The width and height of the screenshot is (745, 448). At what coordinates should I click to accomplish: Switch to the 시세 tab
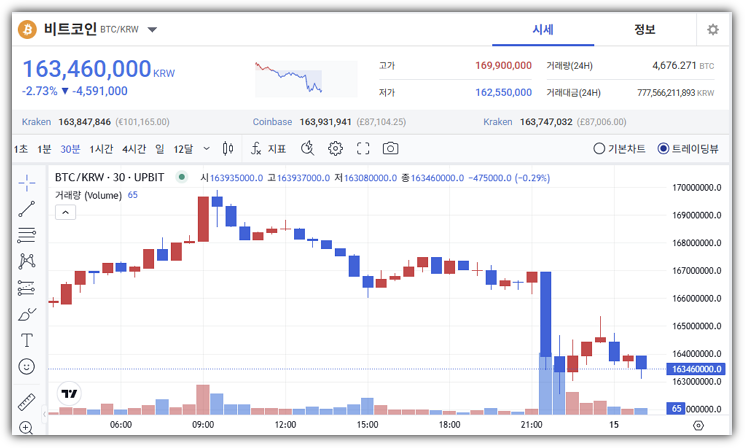tap(543, 29)
